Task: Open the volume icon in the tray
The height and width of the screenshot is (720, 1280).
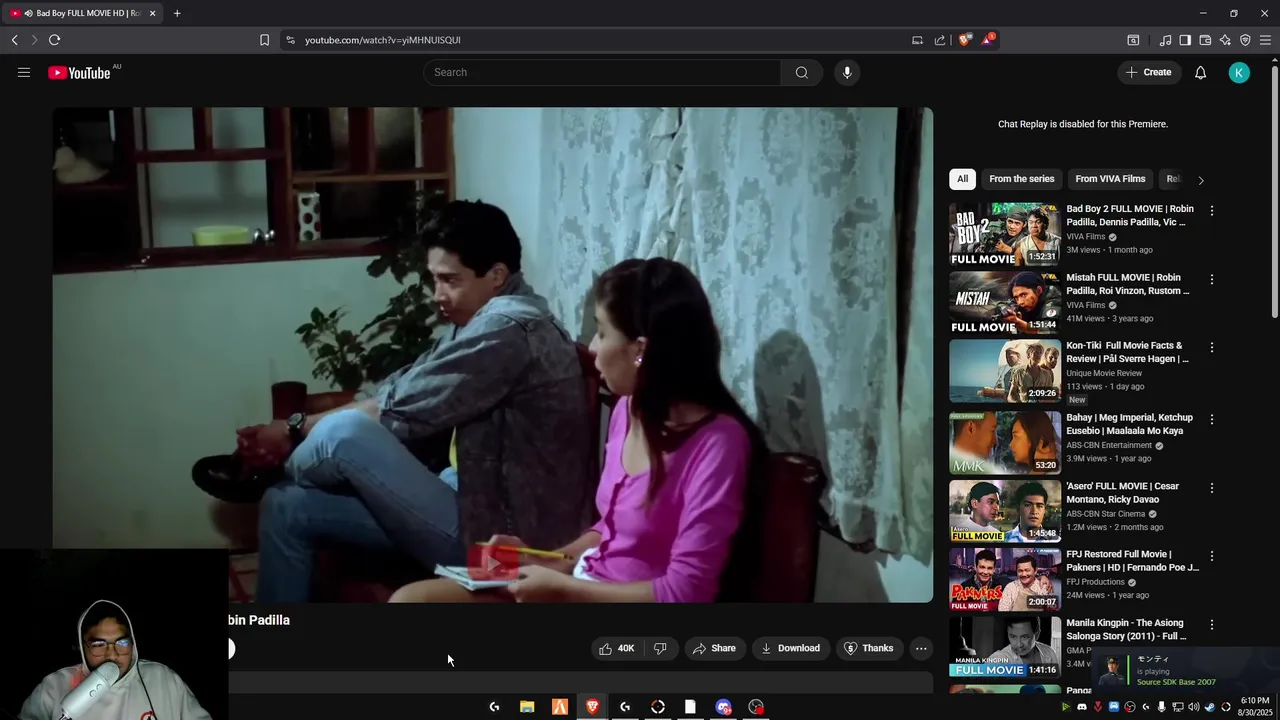Action: (x=1193, y=707)
